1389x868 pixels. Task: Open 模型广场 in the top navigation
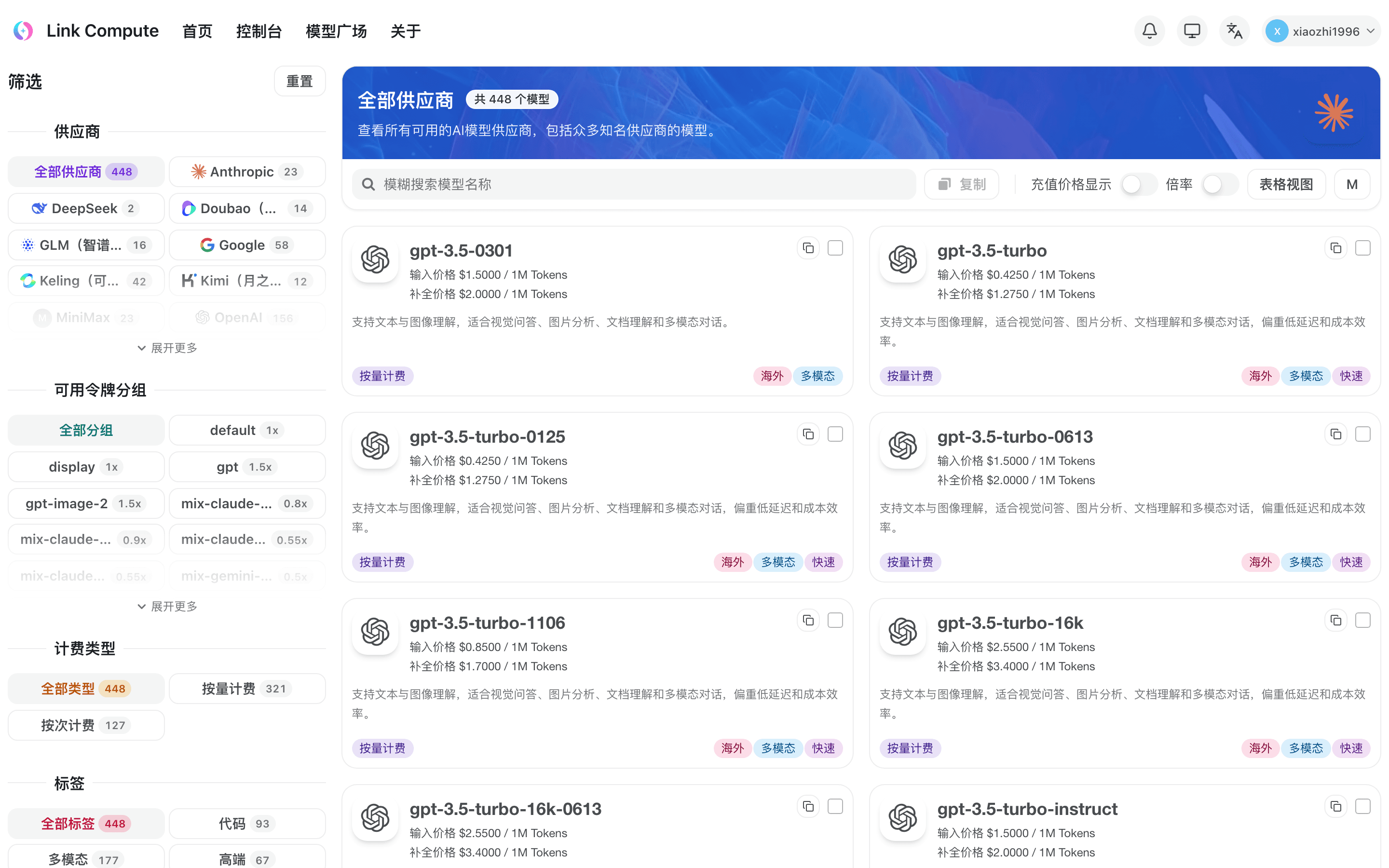[336, 31]
